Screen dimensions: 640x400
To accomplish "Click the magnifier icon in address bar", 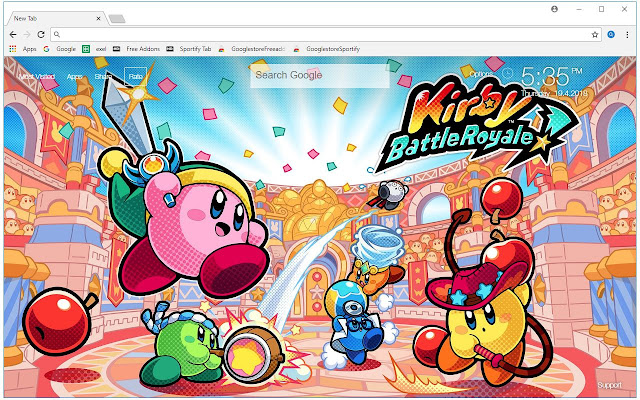I will (57, 35).
